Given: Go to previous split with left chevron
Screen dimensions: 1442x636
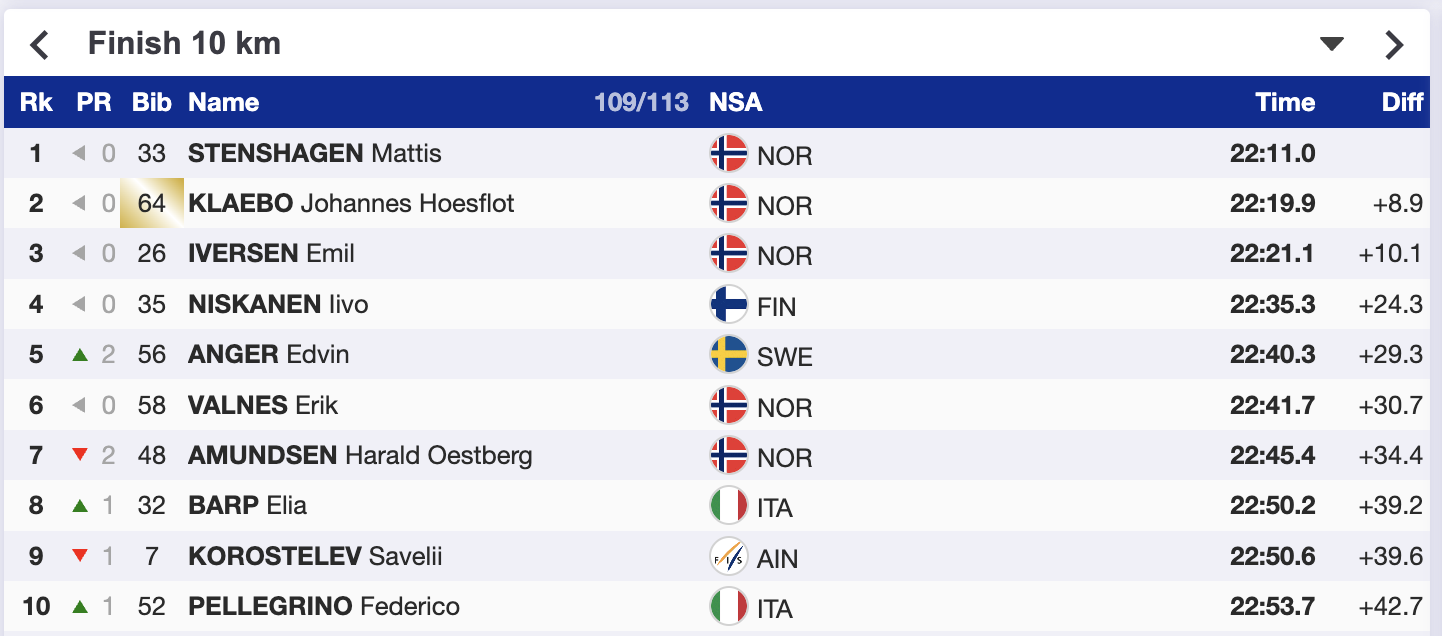Looking at the screenshot, I should pos(39,44).
